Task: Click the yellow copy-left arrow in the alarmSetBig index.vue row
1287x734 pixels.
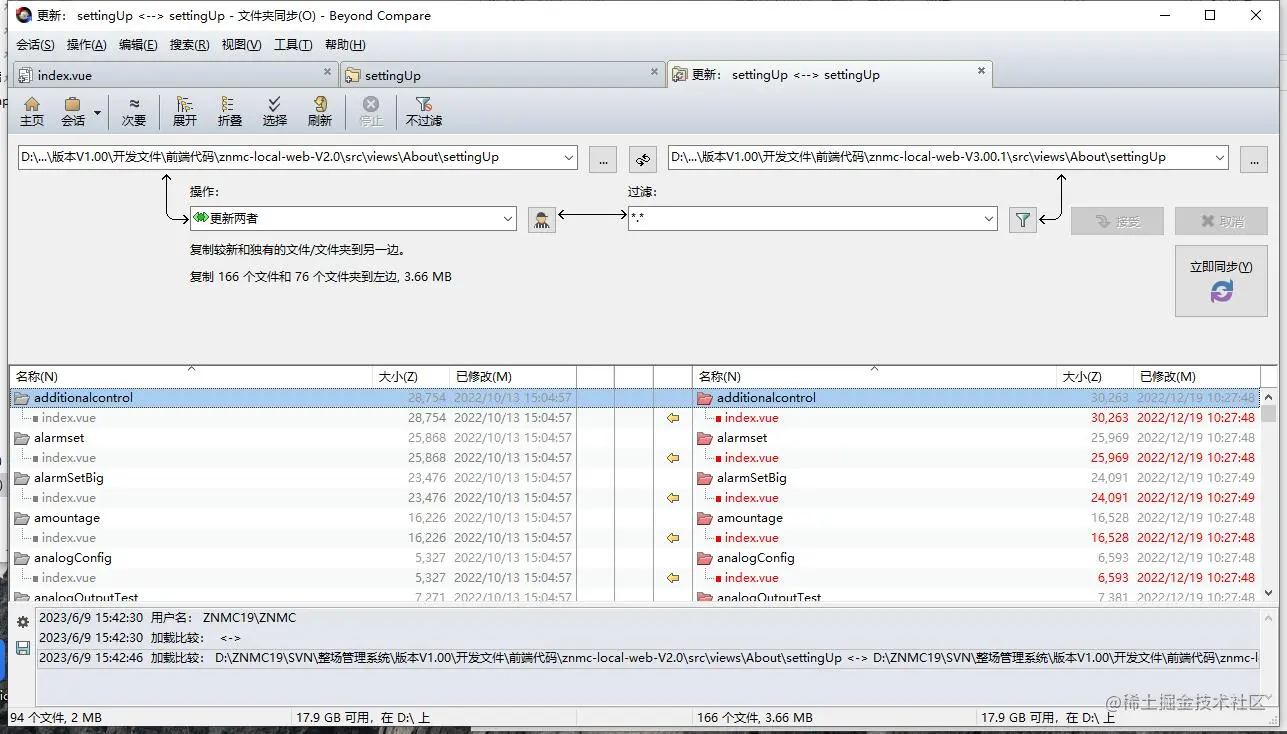Action: pos(673,498)
